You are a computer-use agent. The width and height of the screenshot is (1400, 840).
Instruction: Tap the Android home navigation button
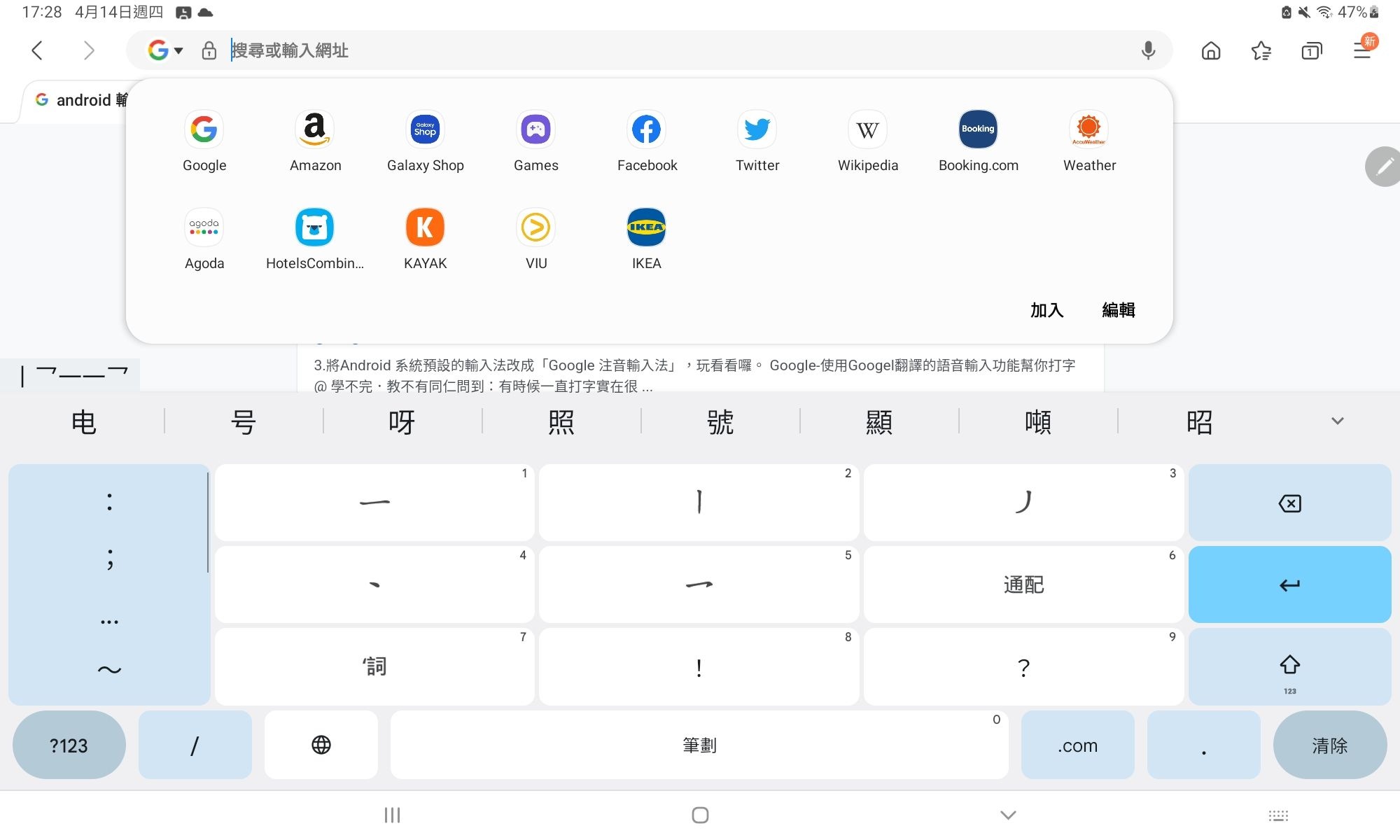coord(700,815)
